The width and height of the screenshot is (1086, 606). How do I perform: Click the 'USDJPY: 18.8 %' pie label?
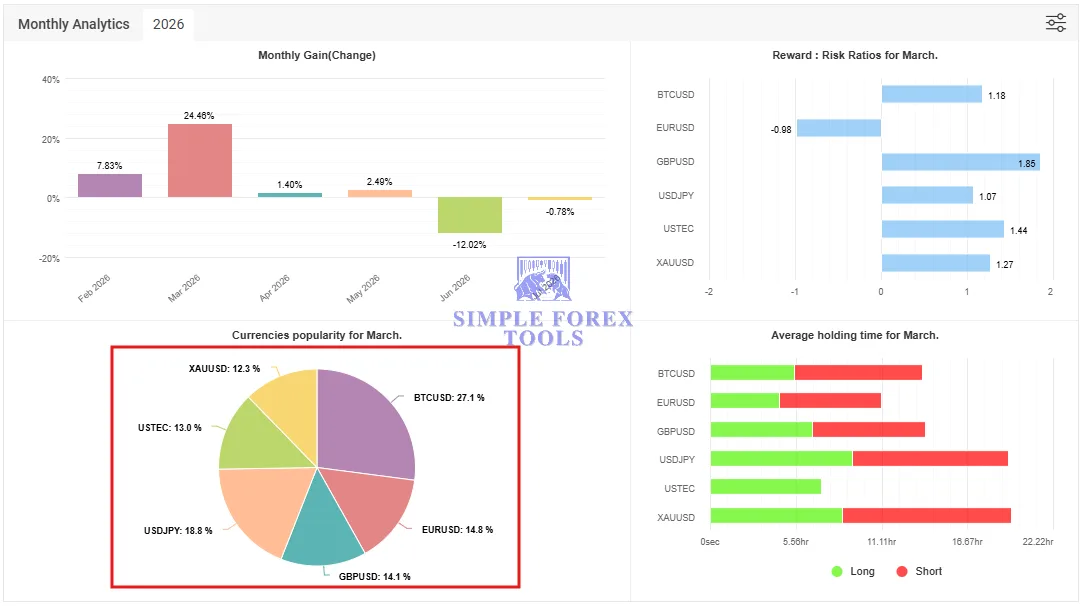pyautogui.click(x=178, y=531)
